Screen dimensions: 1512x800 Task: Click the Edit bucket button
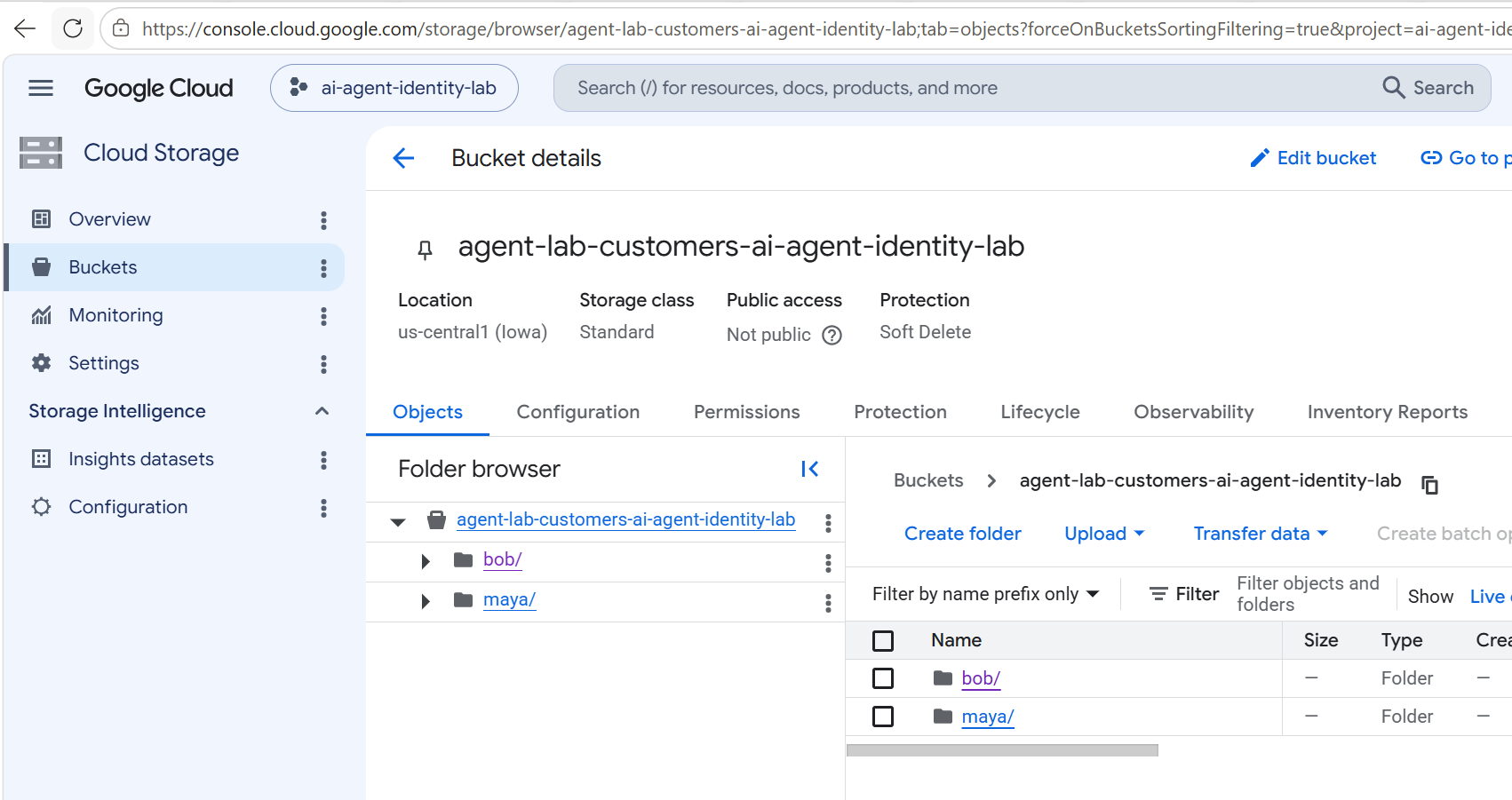click(x=1313, y=158)
